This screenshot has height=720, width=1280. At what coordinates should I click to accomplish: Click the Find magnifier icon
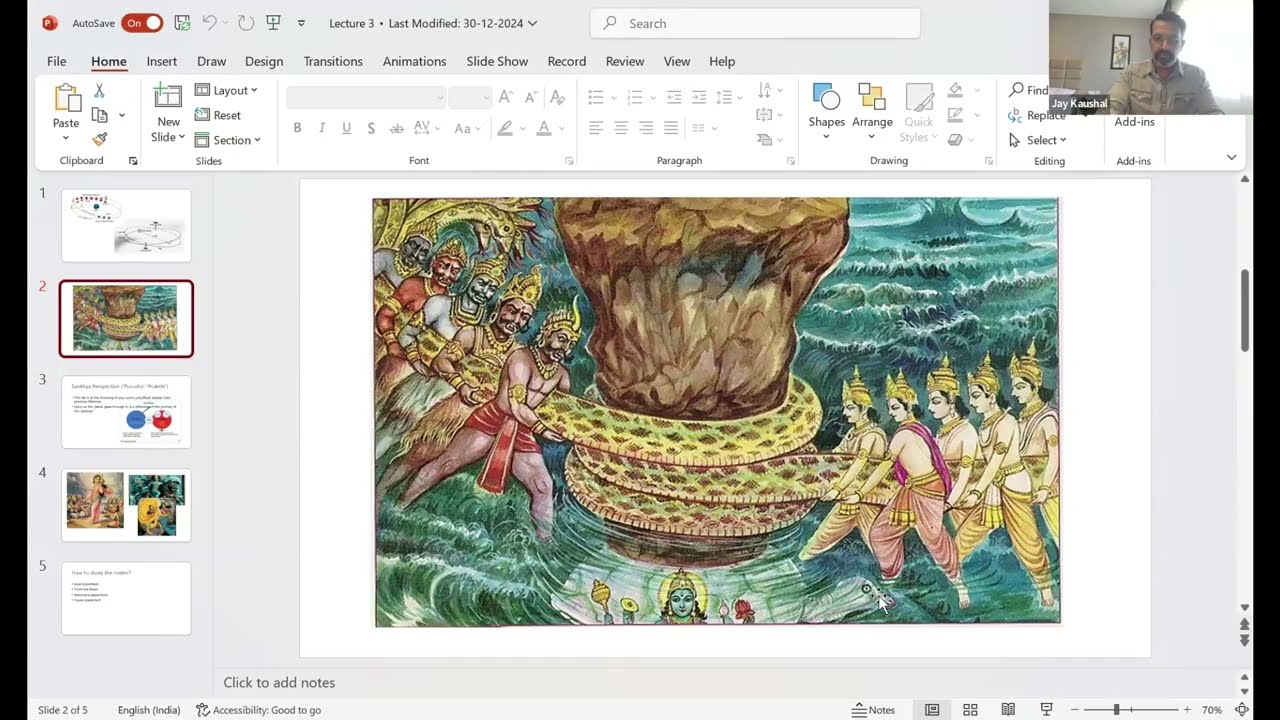1016,90
